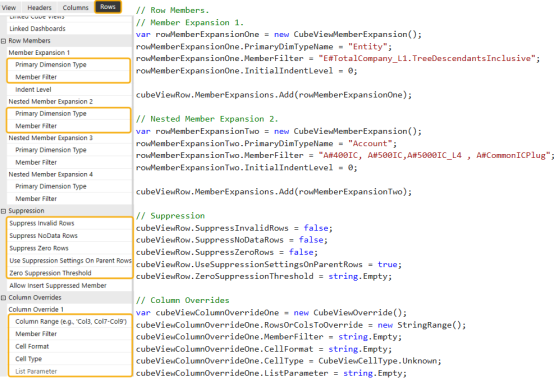Click the ZeroSuppressionThreshold code line
Screen dimensions: 554x378
click(264, 276)
